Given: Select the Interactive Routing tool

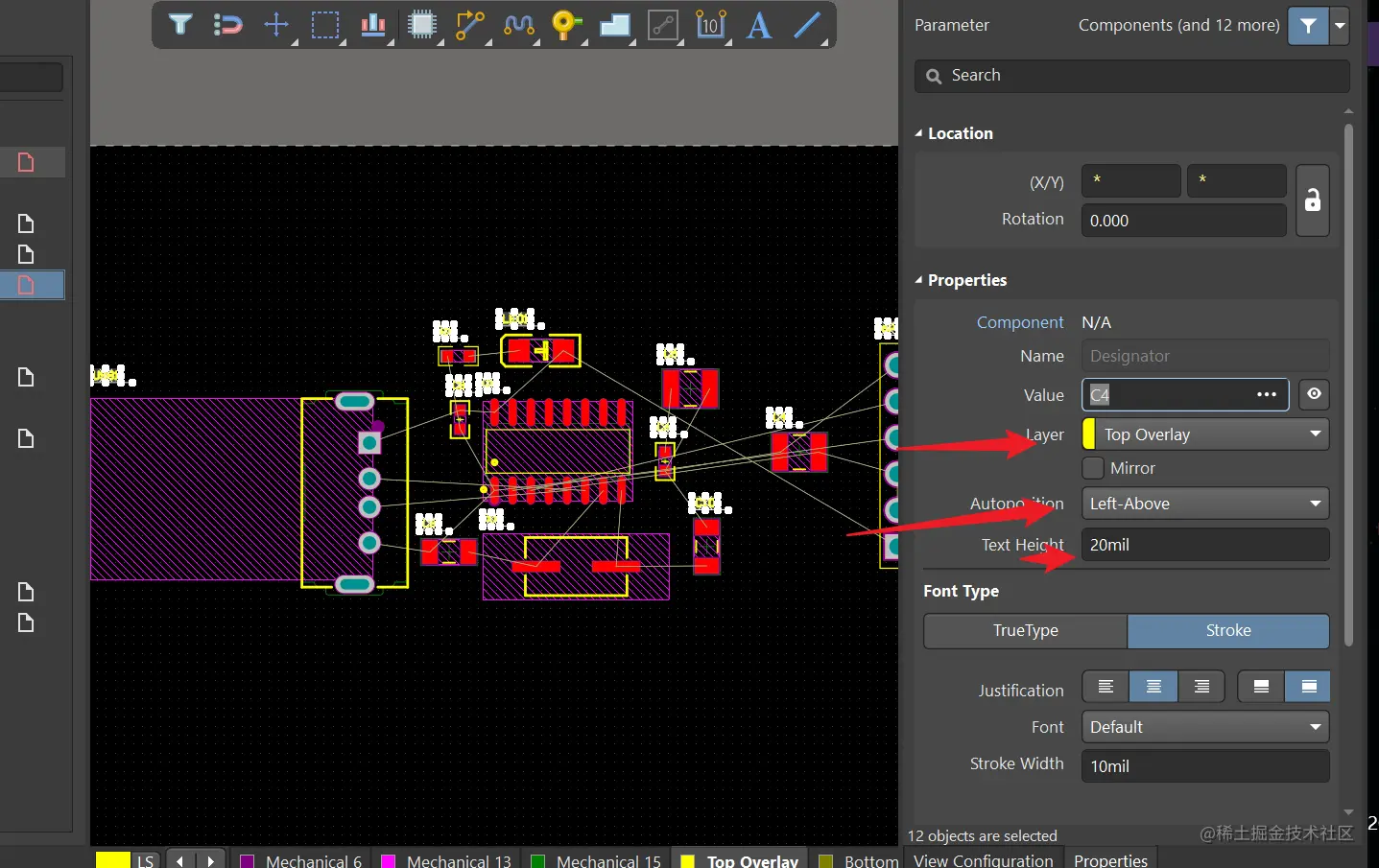Looking at the screenshot, I should point(470,24).
